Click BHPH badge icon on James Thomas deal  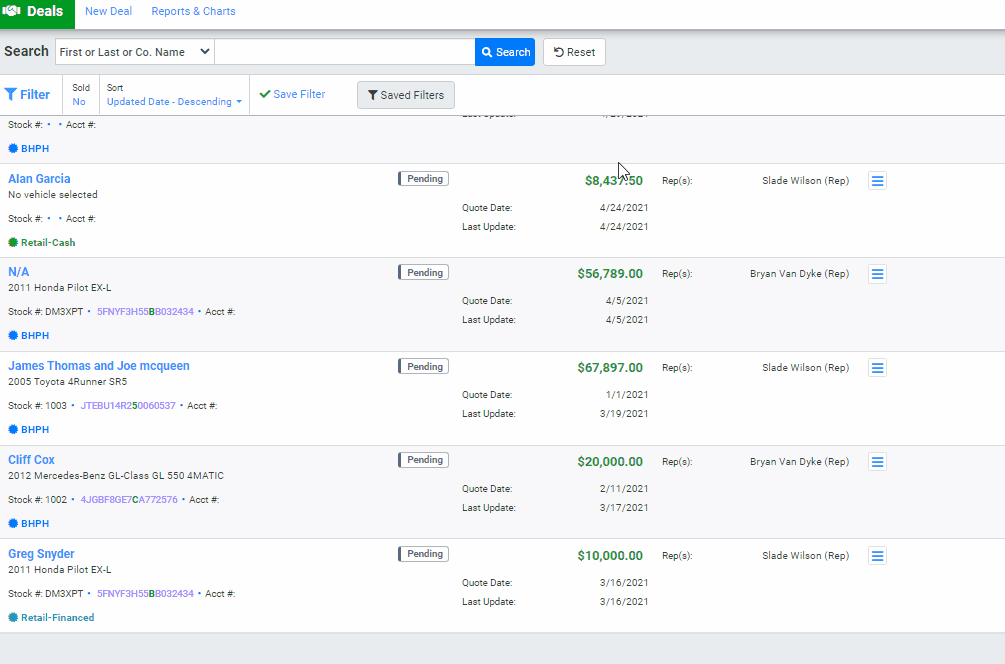pos(13,429)
